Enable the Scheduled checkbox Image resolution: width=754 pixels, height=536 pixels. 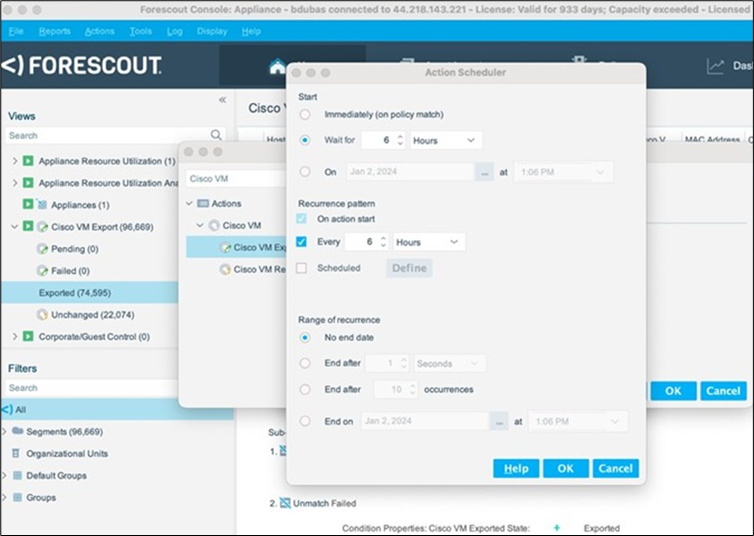[302, 268]
